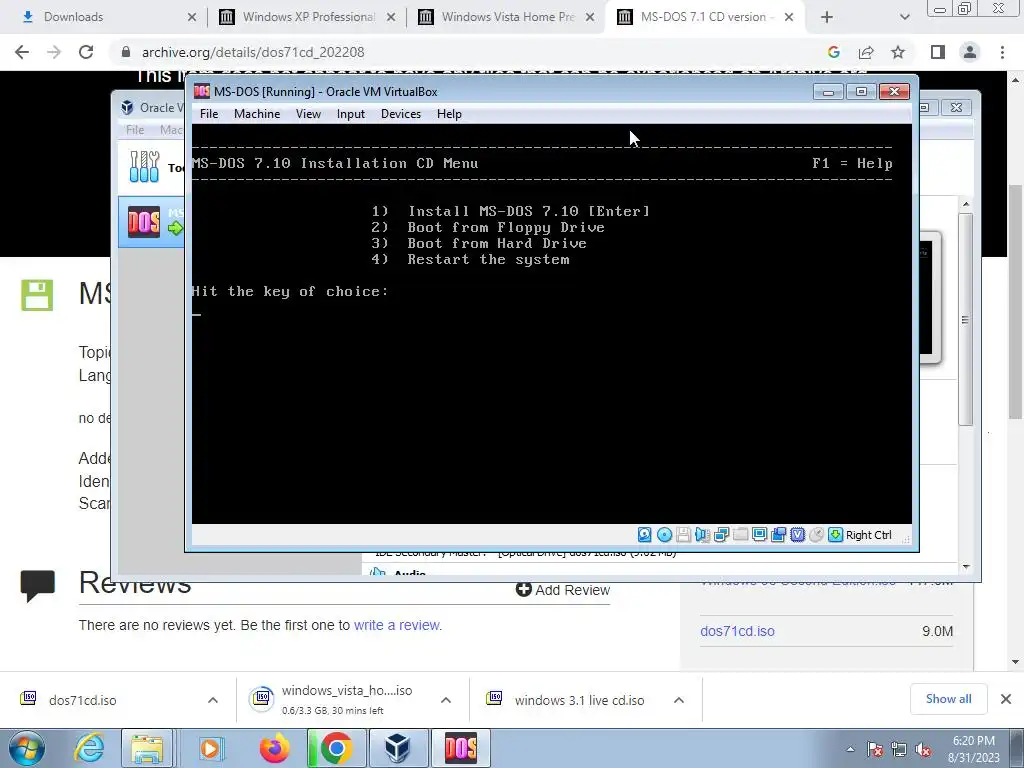This screenshot has width=1024, height=768.
Task: Open the File menu in MS-DOS VM window
Action: click(209, 114)
